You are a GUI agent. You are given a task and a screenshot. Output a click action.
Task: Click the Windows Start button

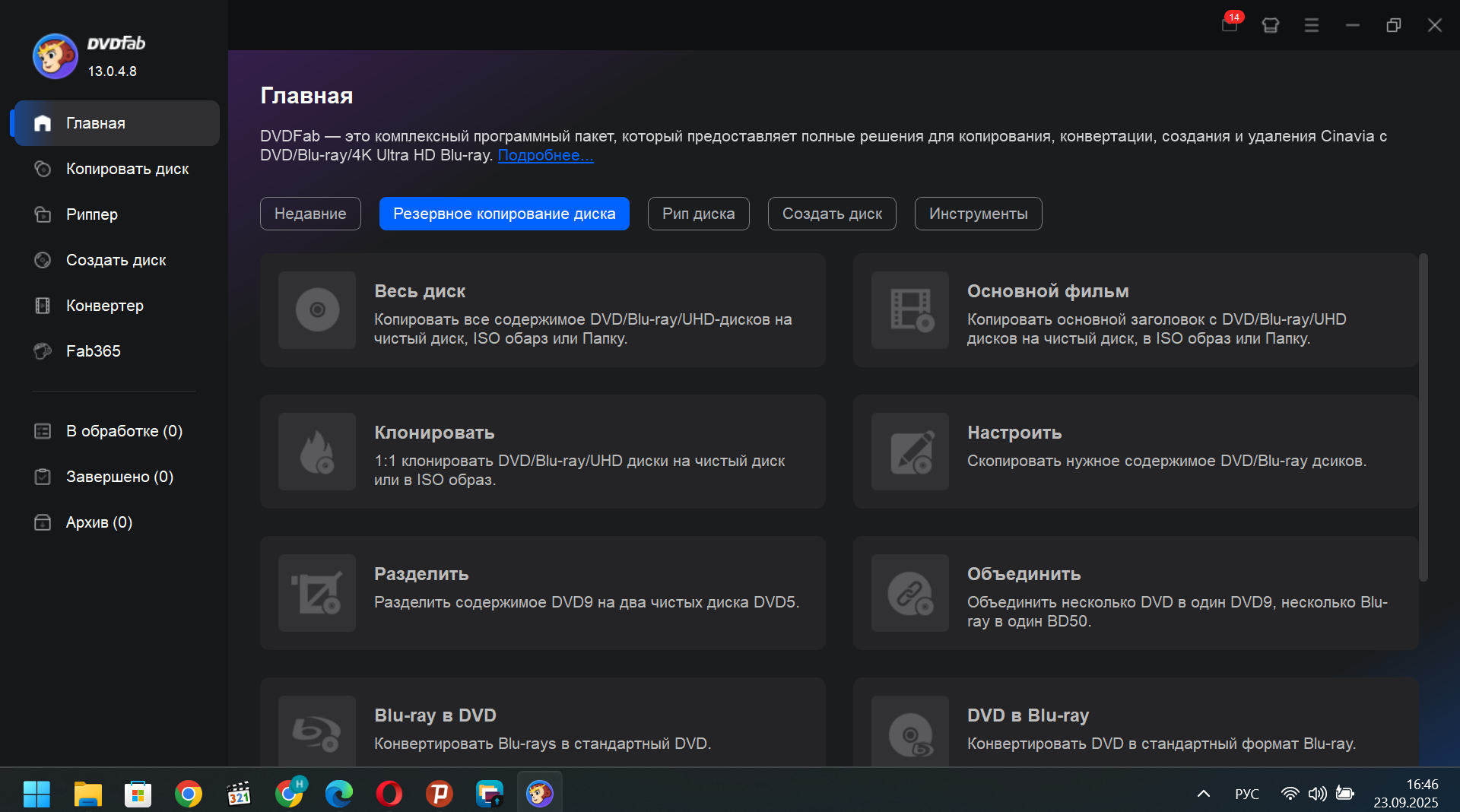click(x=36, y=794)
